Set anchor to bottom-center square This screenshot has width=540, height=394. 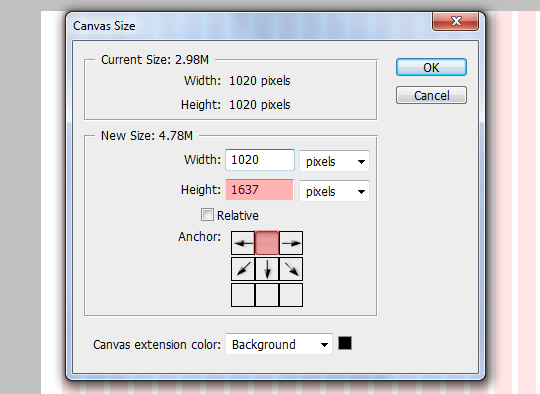coord(267,295)
